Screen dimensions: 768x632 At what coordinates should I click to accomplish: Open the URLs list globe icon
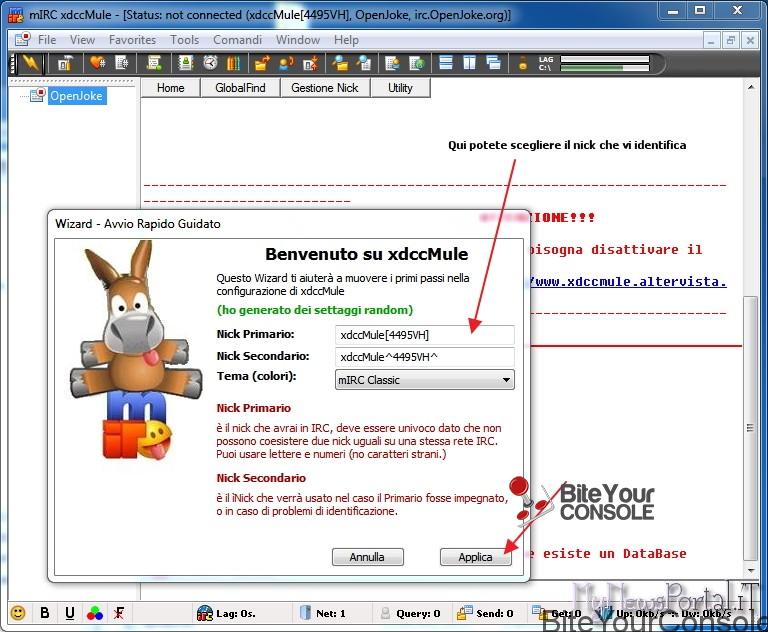(x=417, y=63)
